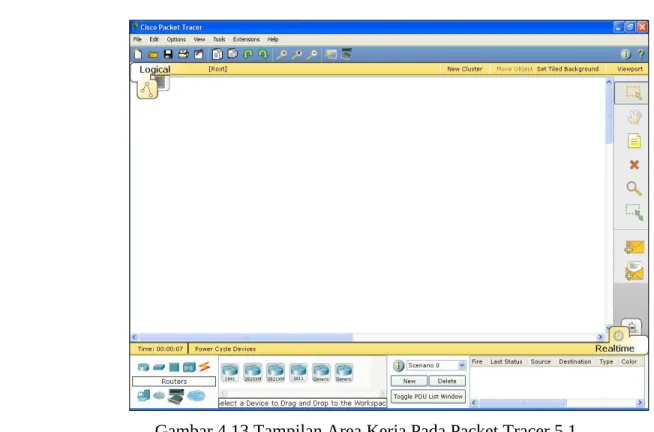Open the Edit menu
The height and width of the screenshot is (432, 654).
coord(154,39)
